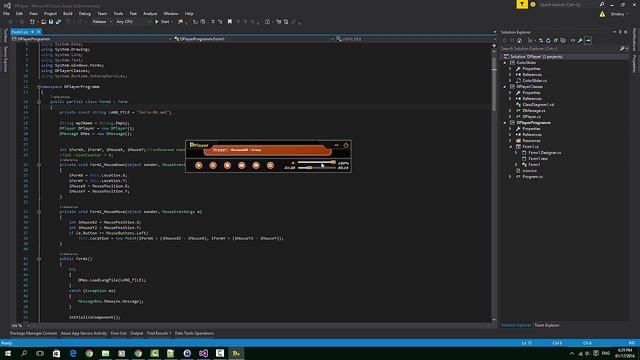Click the taskbar search icon
The image size is (640, 360).
[24, 353]
